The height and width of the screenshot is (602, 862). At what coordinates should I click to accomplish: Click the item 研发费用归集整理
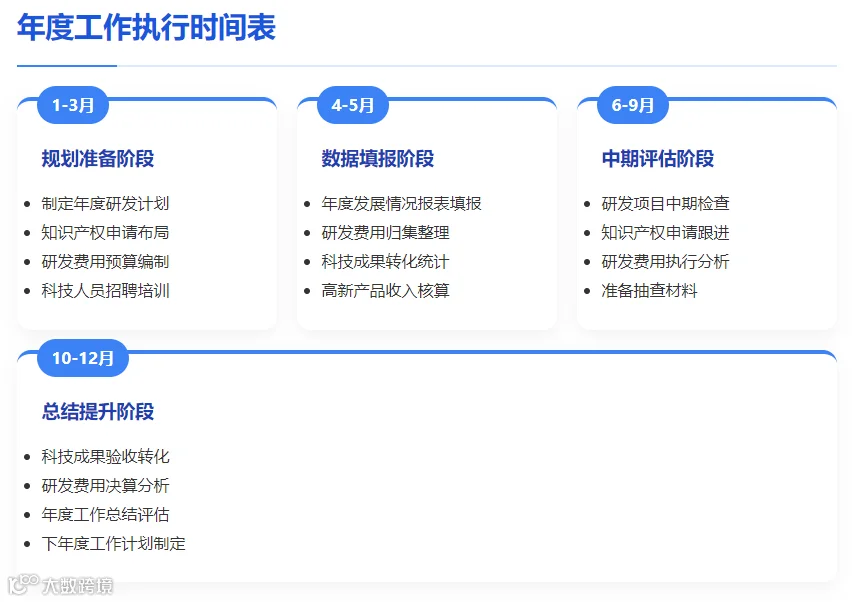click(x=385, y=233)
